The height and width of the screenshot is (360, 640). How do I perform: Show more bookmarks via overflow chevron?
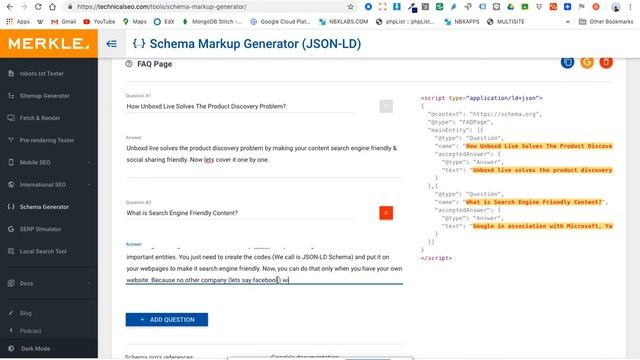[568, 22]
